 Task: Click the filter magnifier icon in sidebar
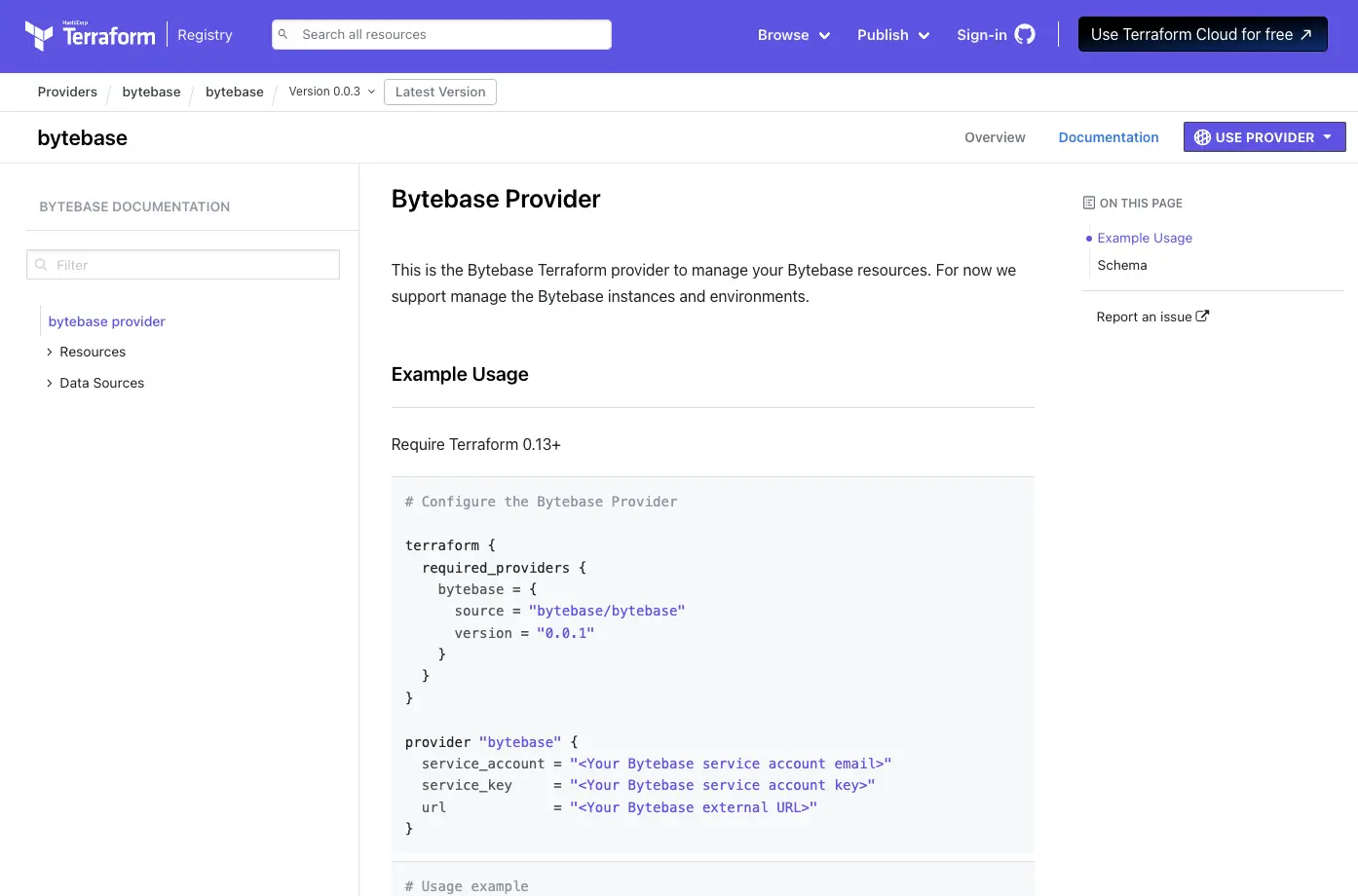41,265
